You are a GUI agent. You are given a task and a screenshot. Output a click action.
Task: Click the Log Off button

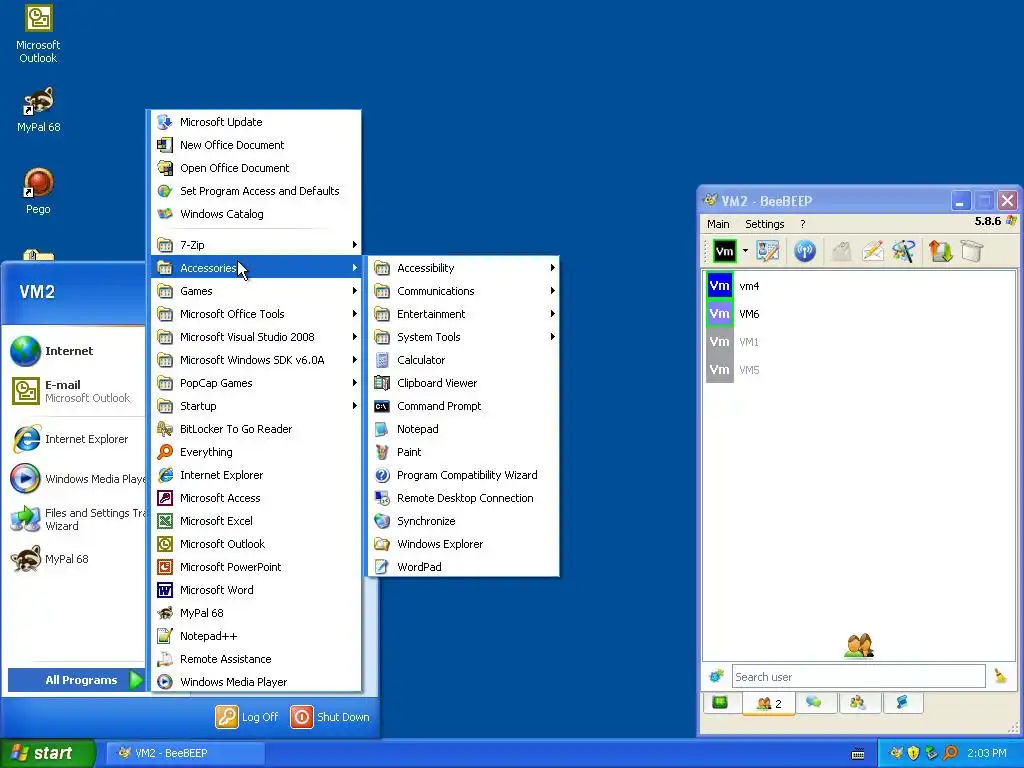pyautogui.click(x=247, y=716)
